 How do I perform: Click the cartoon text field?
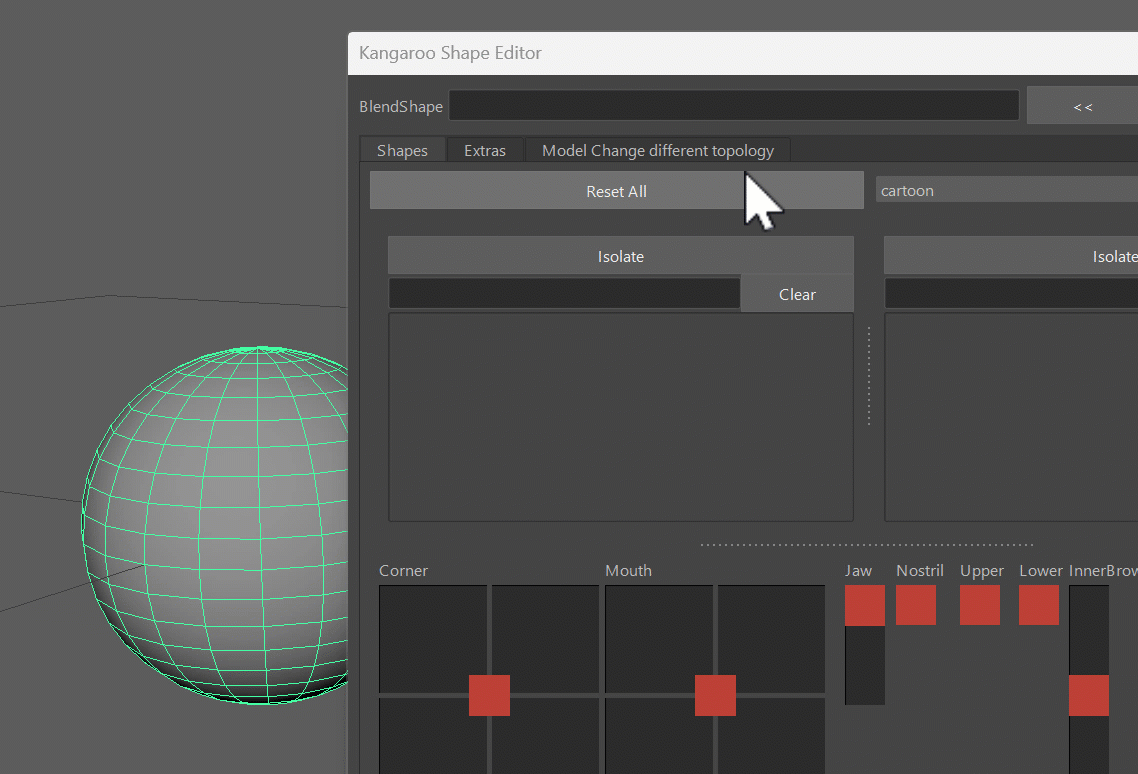pyautogui.click(x=1007, y=190)
